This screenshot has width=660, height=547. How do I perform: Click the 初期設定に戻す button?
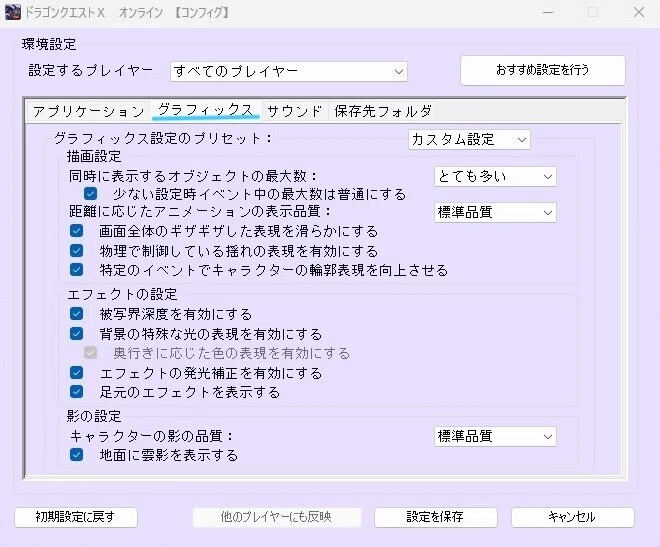point(76,517)
